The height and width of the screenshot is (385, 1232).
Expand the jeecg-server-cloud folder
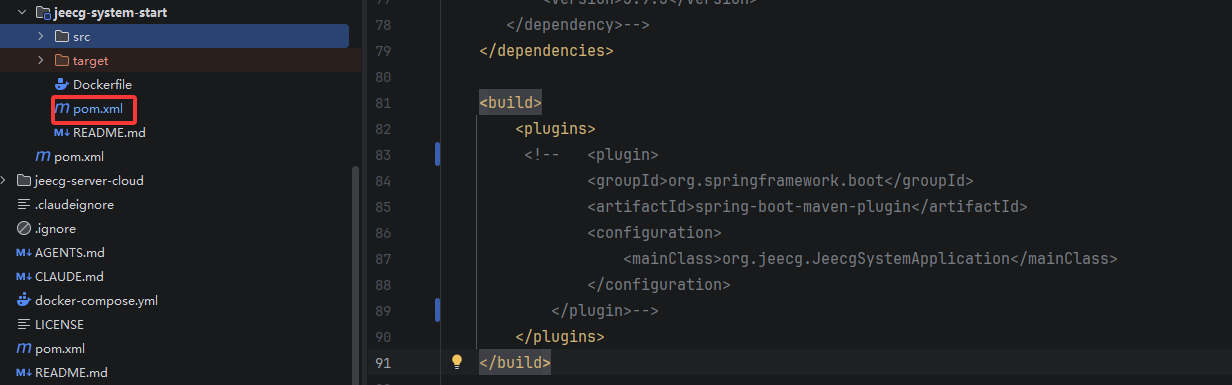pyautogui.click(x=5, y=180)
